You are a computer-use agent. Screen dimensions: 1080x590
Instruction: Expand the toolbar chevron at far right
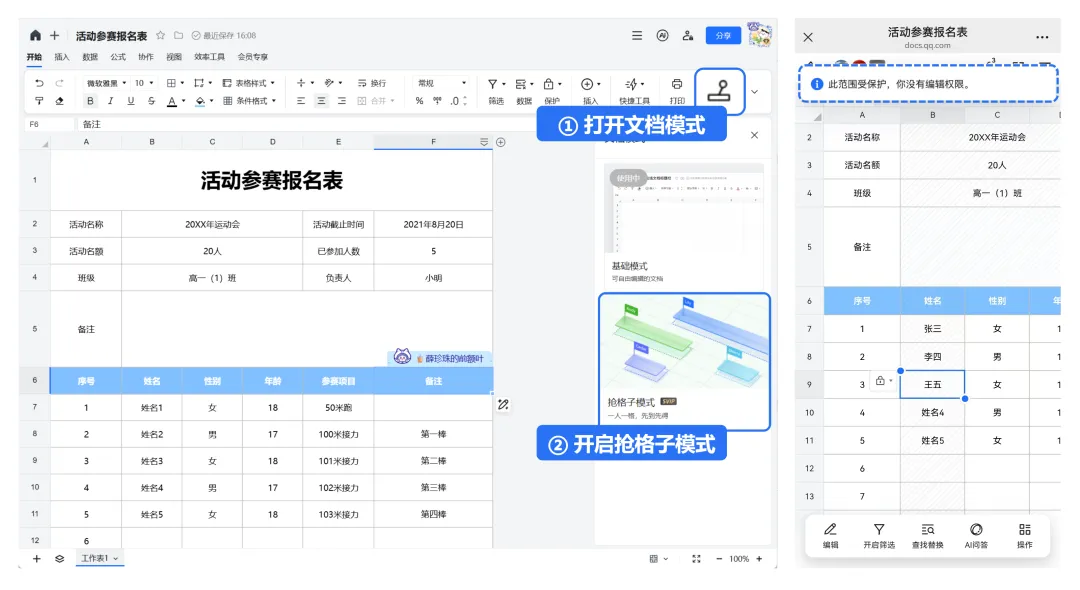coord(754,92)
